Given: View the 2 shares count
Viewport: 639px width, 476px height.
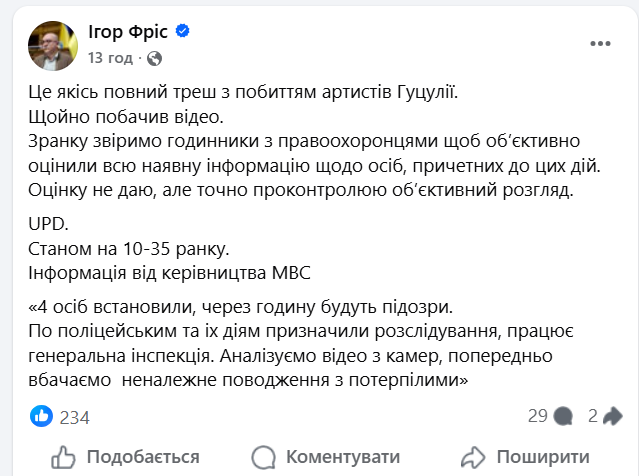Looking at the screenshot, I should (593, 416).
